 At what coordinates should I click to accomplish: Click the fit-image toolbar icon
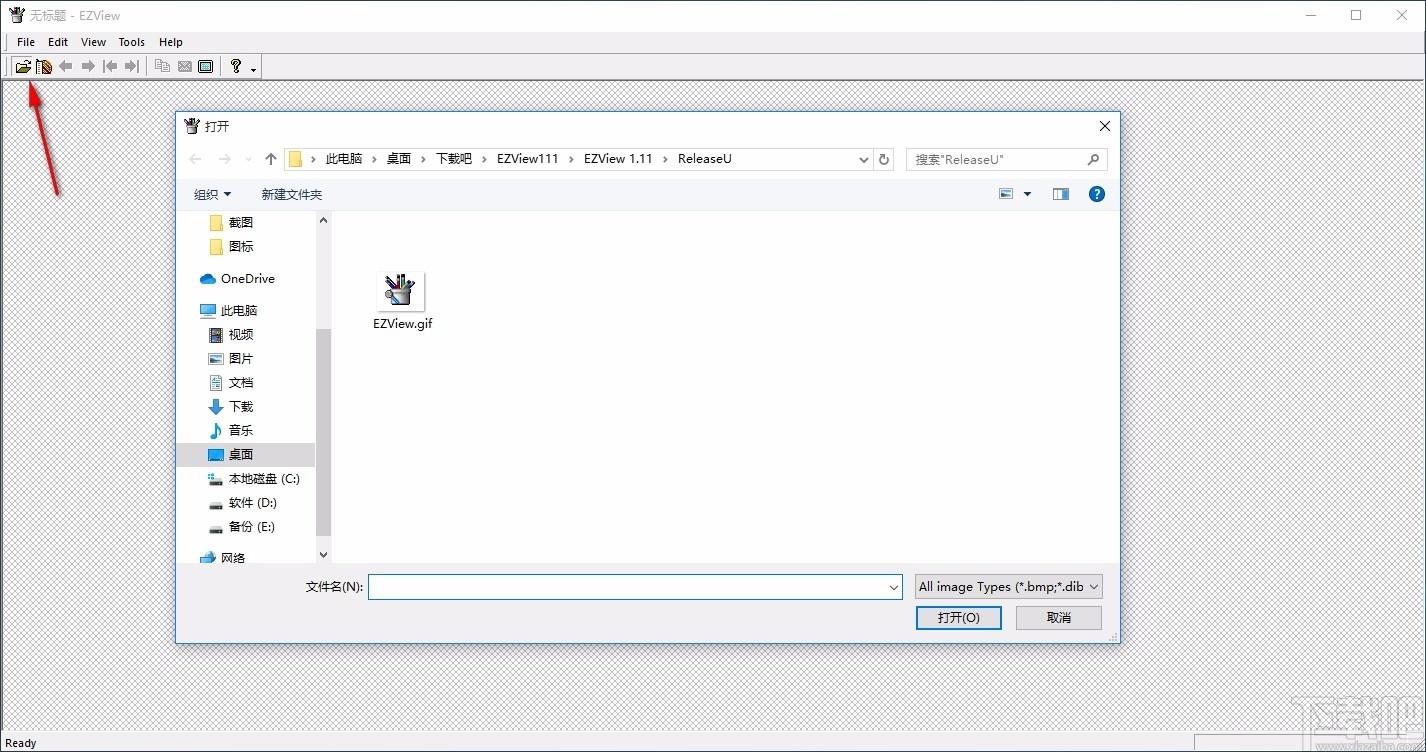tap(184, 67)
